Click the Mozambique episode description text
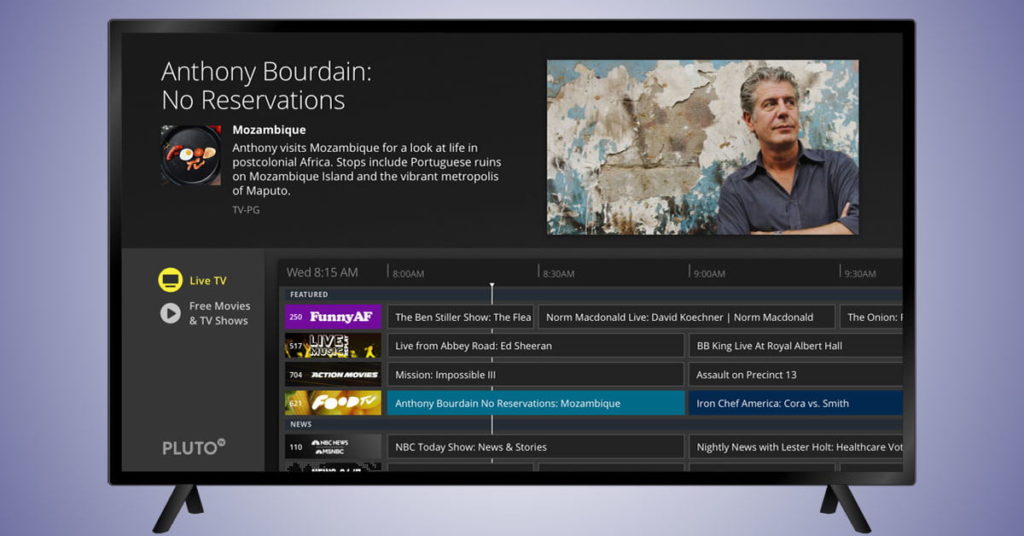The height and width of the screenshot is (536, 1024). pos(367,169)
